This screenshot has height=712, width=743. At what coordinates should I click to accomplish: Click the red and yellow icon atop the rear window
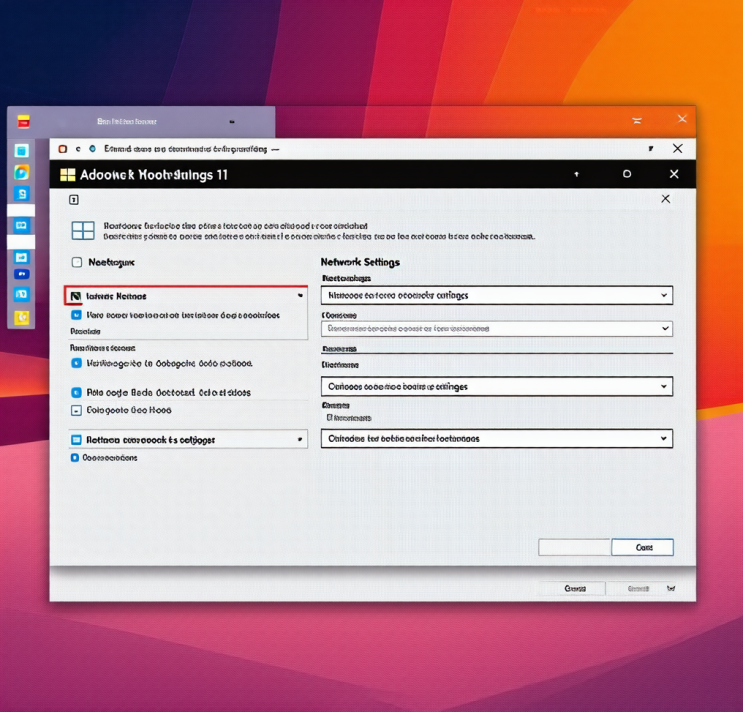[23, 121]
